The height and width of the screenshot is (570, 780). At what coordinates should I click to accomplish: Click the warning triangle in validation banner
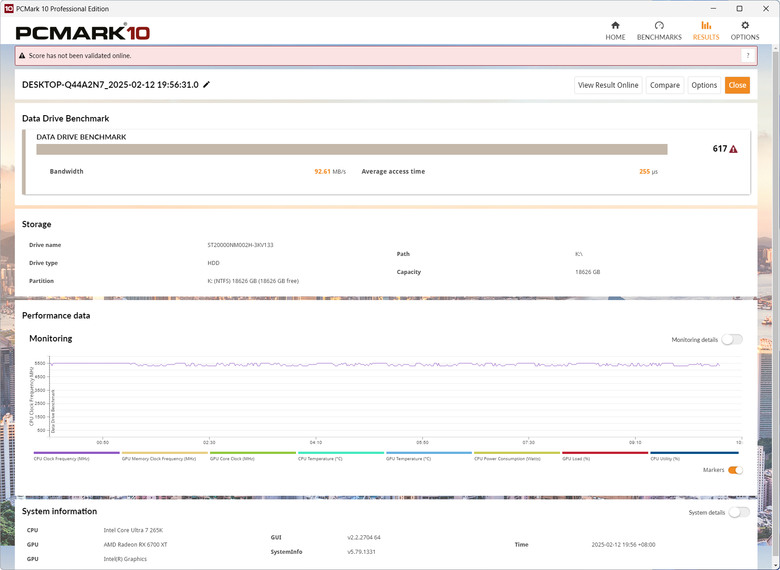pyautogui.click(x=22, y=56)
